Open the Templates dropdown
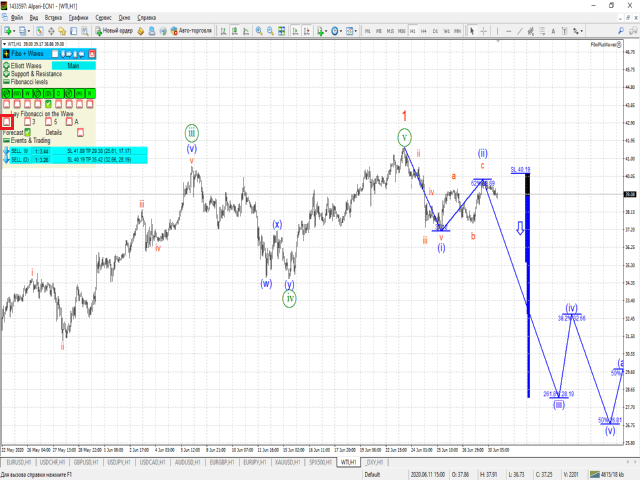 pyautogui.click(x=351, y=31)
